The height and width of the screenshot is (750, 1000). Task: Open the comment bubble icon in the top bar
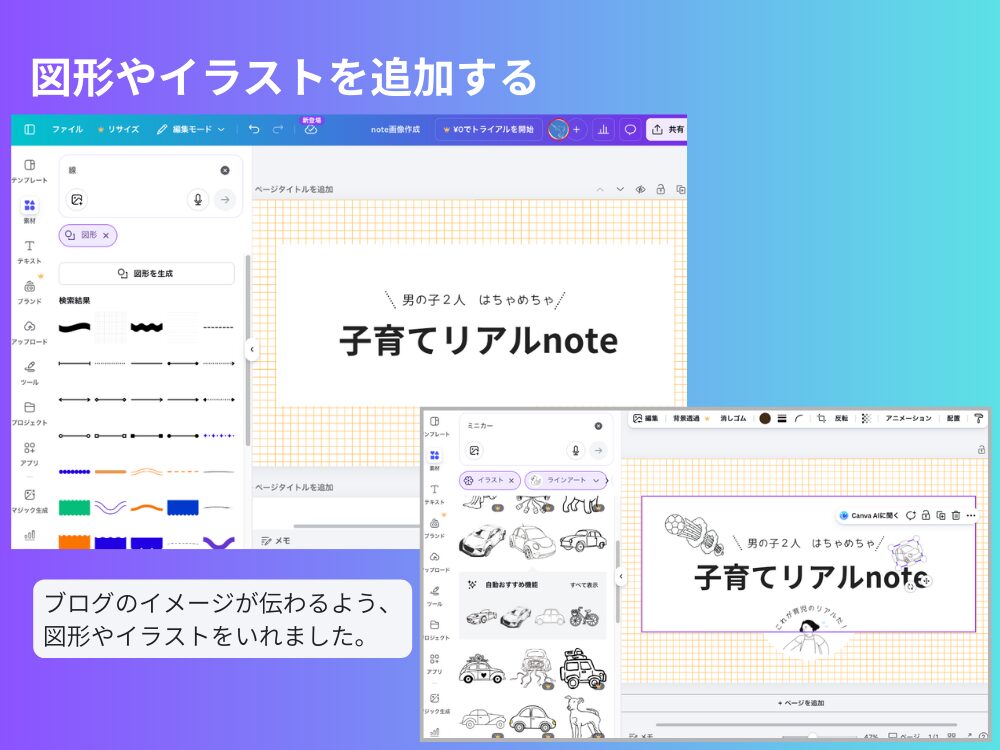[630, 129]
